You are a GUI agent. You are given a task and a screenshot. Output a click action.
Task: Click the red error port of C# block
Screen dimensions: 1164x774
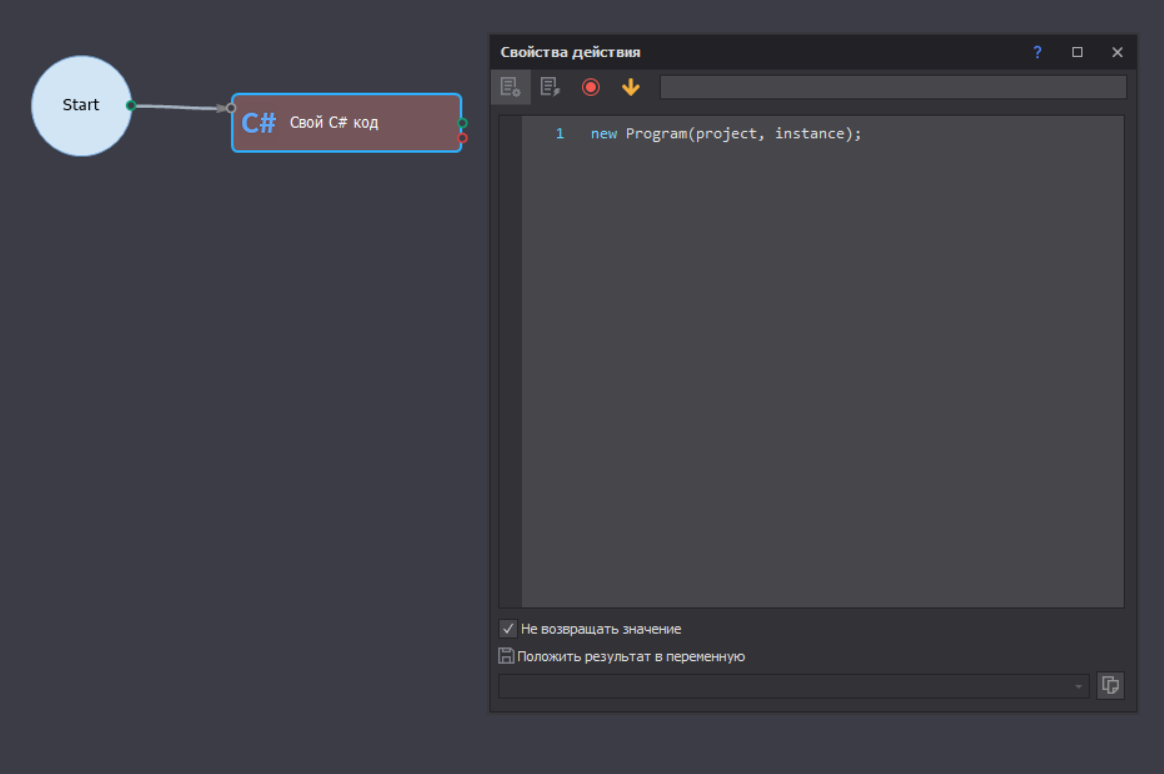pos(462,138)
